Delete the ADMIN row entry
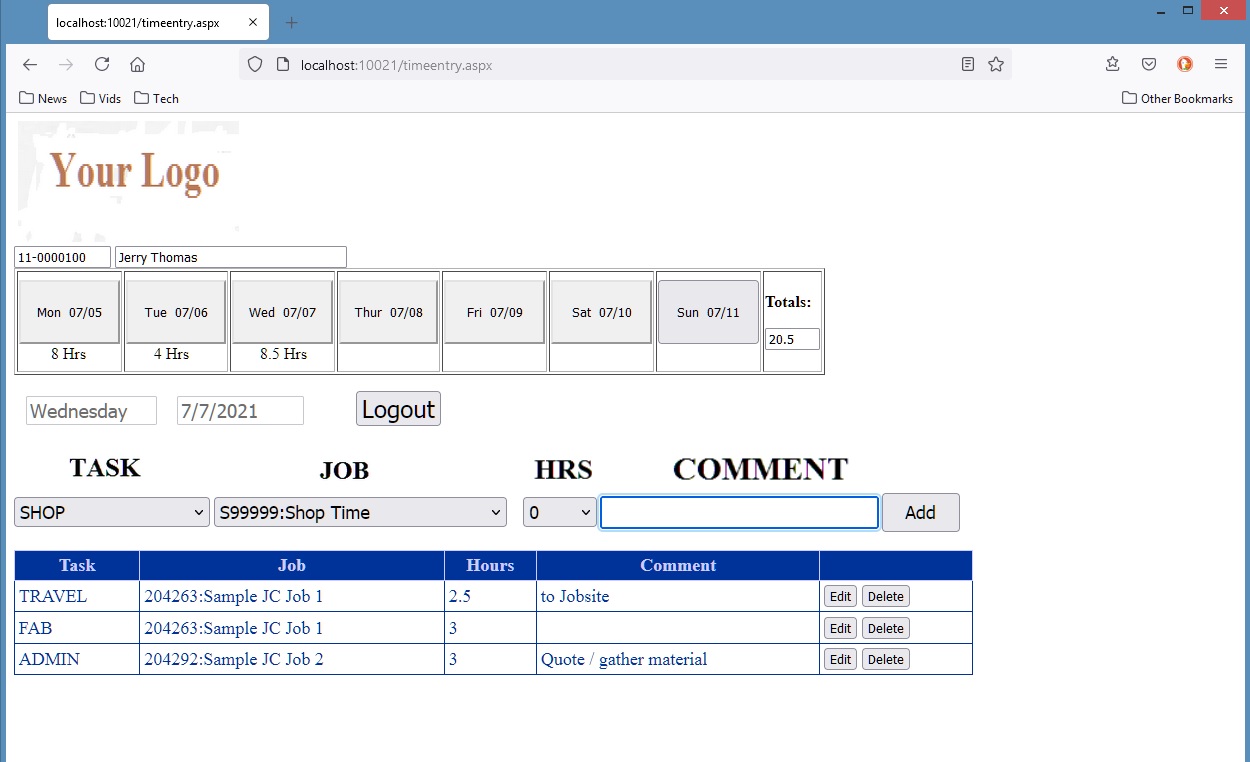Viewport: 1250px width, 762px height. (885, 659)
